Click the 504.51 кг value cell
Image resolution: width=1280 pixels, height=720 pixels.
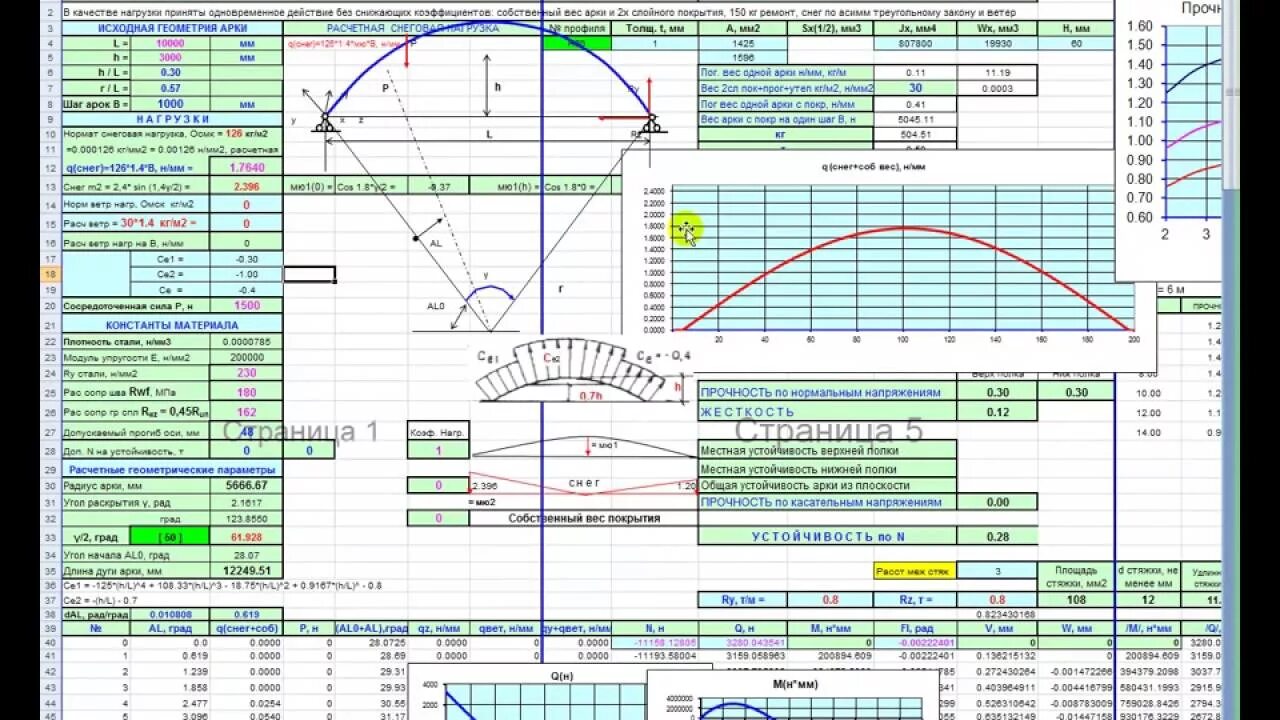[x=915, y=134]
